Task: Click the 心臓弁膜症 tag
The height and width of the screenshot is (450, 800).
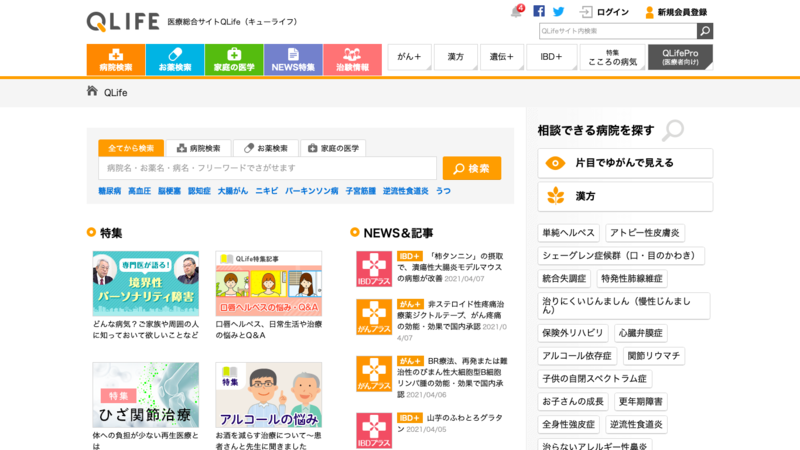Action: point(641,333)
